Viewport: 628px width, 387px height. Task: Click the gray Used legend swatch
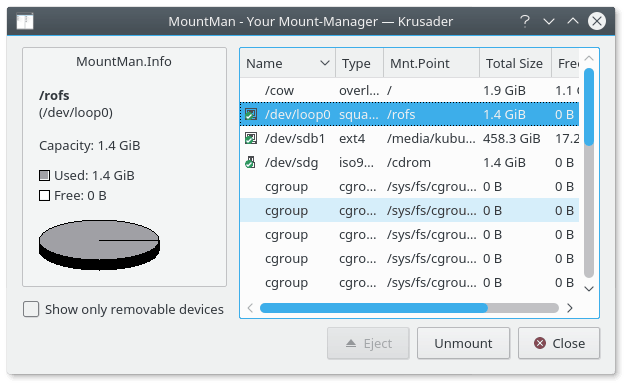[x=44, y=175]
